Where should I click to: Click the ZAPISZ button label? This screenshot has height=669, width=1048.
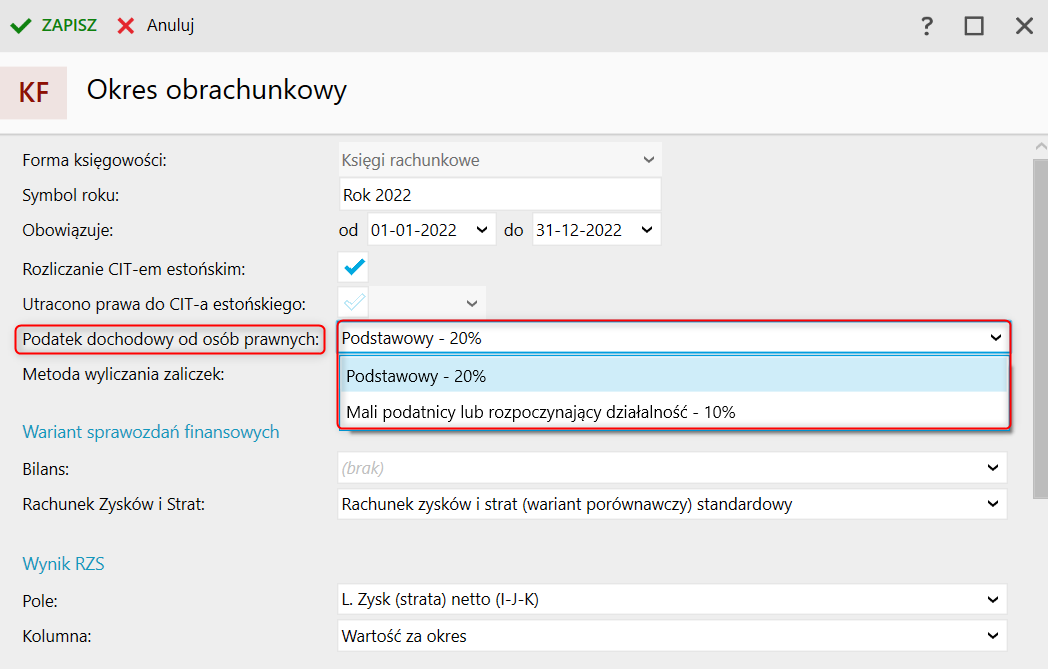tap(69, 26)
